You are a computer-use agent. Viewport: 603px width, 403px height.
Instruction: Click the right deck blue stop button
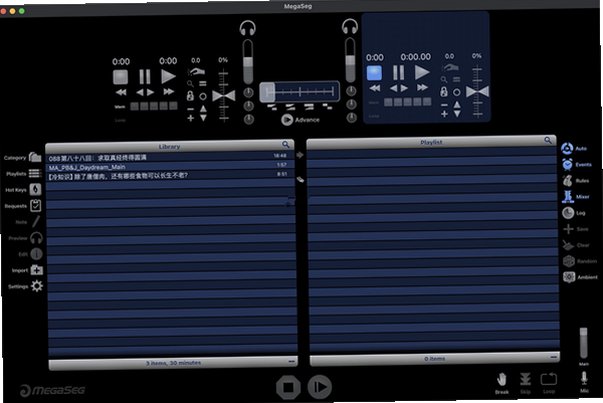click(x=374, y=73)
